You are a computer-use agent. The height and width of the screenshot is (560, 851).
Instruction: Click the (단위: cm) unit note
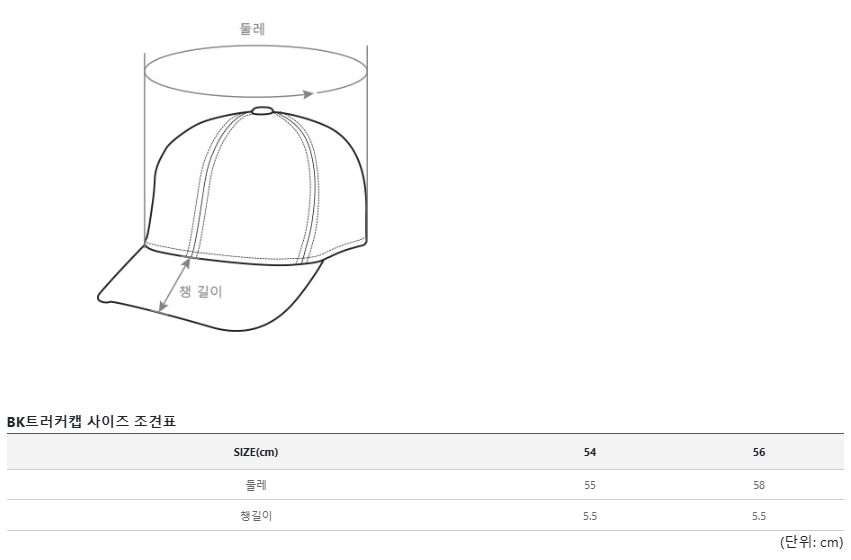click(x=811, y=542)
